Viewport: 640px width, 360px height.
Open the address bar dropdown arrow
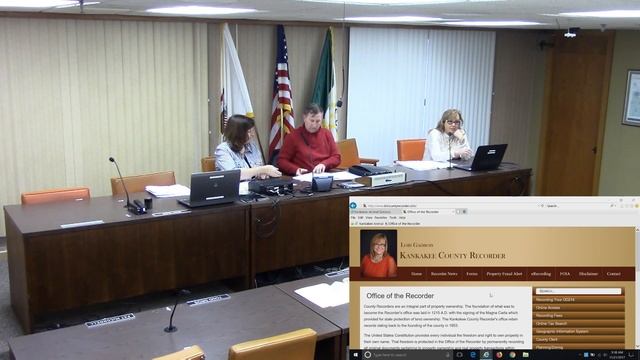[x=538, y=206]
